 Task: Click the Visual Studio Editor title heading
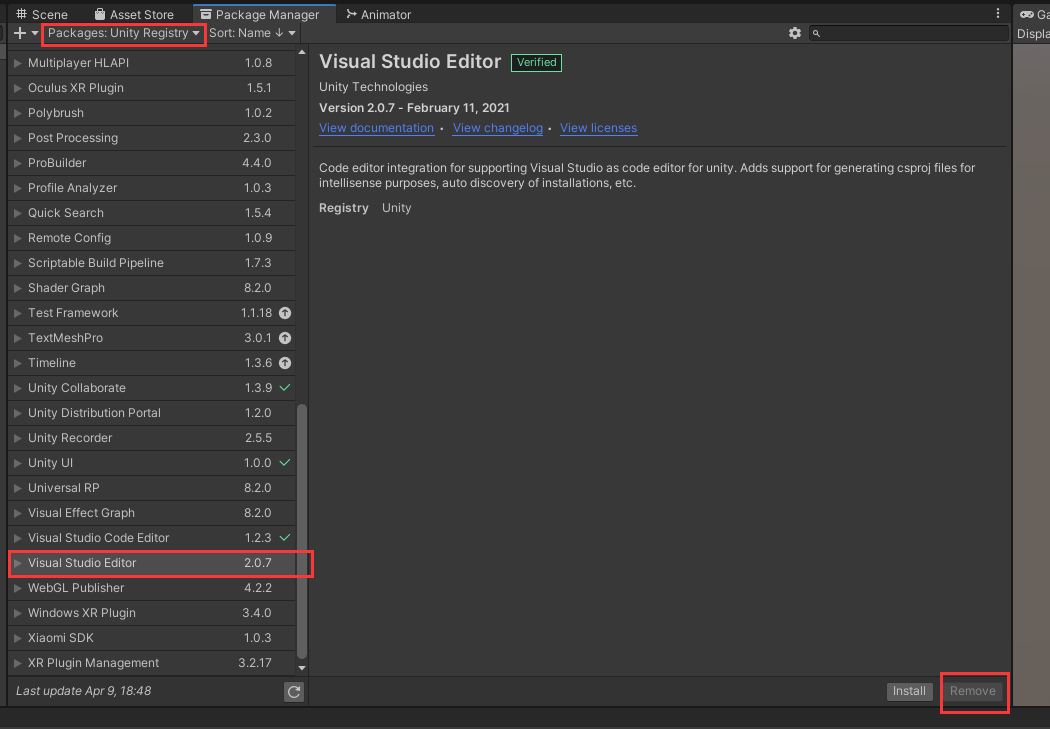pyautogui.click(x=410, y=62)
